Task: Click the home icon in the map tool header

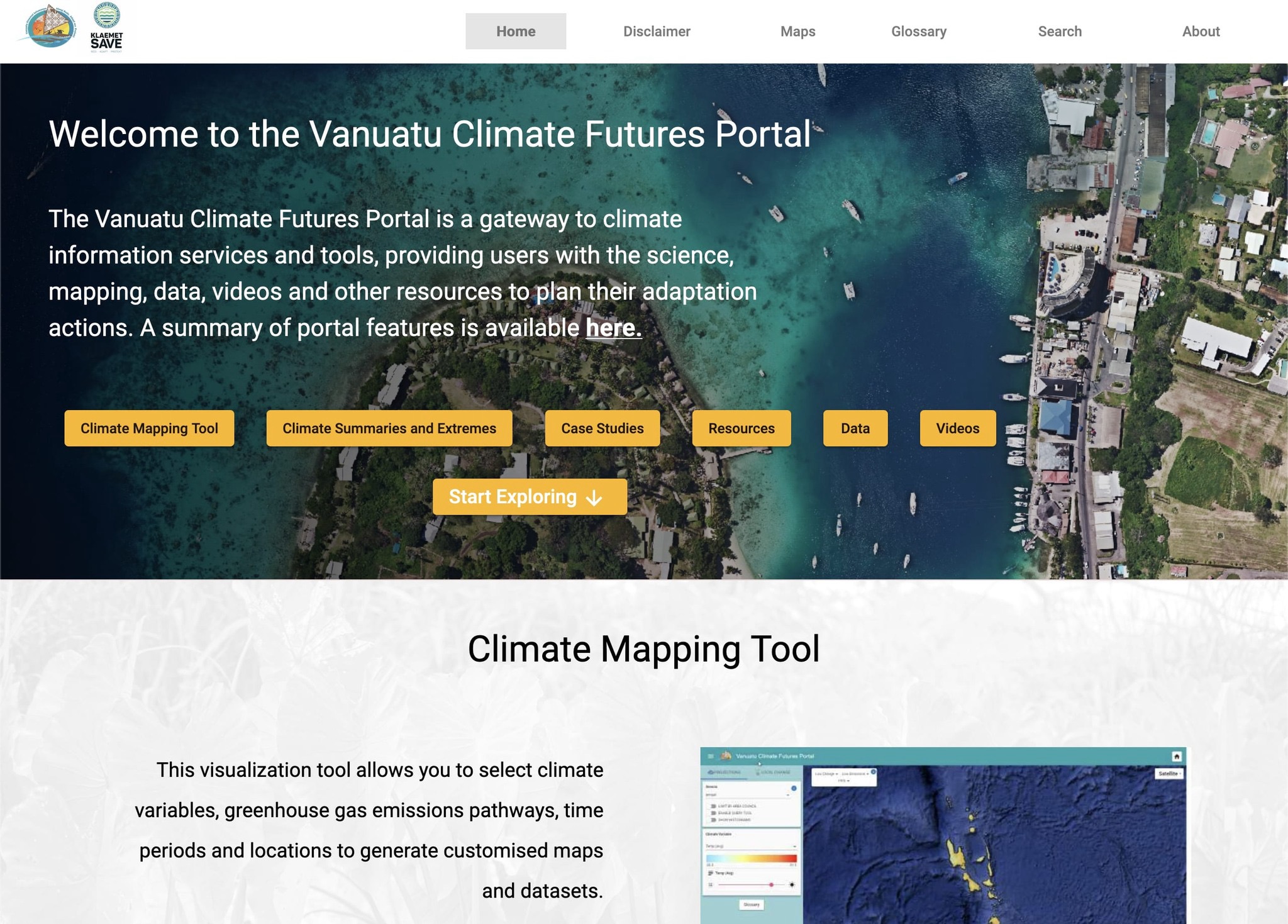Action: pyautogui.click(x=1176, y=757)
